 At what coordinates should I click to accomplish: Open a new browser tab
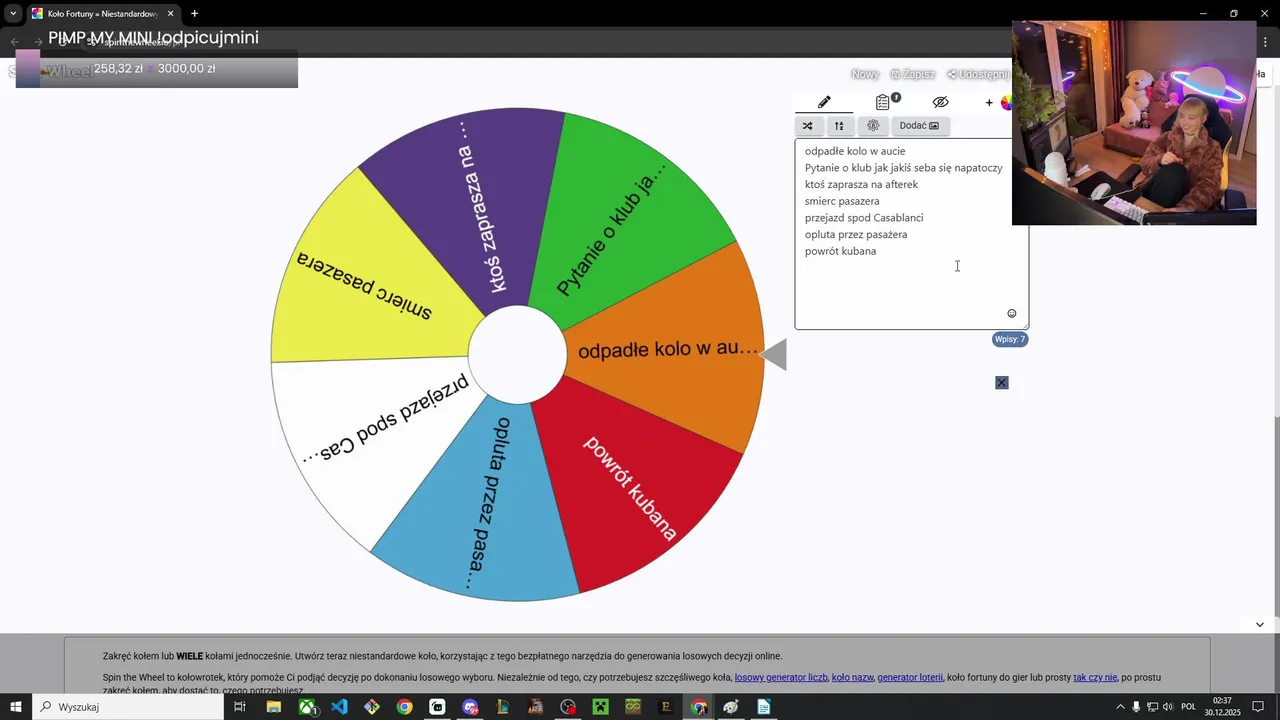[x=194, y=14]
